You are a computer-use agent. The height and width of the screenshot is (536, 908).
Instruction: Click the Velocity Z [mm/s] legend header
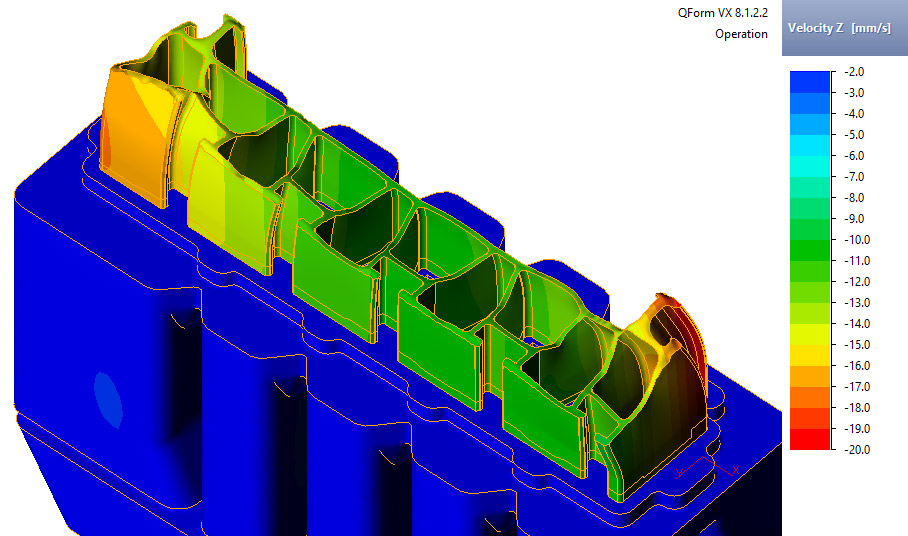coord(844,28)
